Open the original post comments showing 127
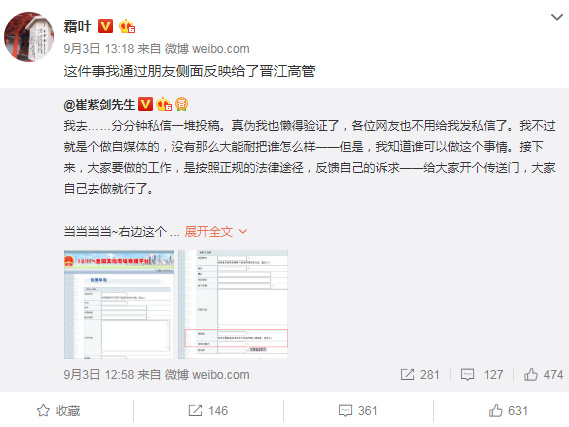Screen dimensions: 569x427 pos(482,375)
